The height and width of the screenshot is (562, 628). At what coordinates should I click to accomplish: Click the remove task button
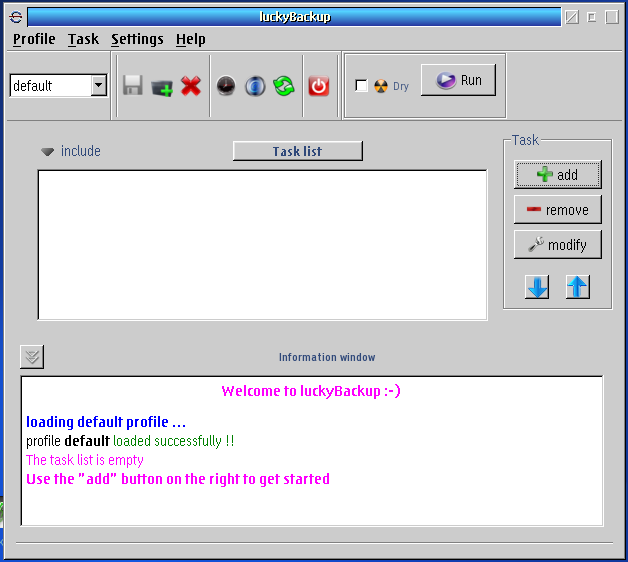point(558,209)
